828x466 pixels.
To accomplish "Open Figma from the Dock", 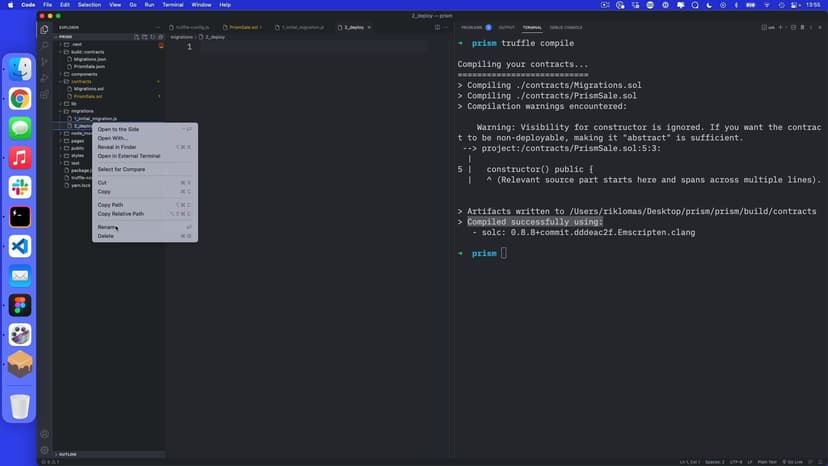I will (20, 305).
